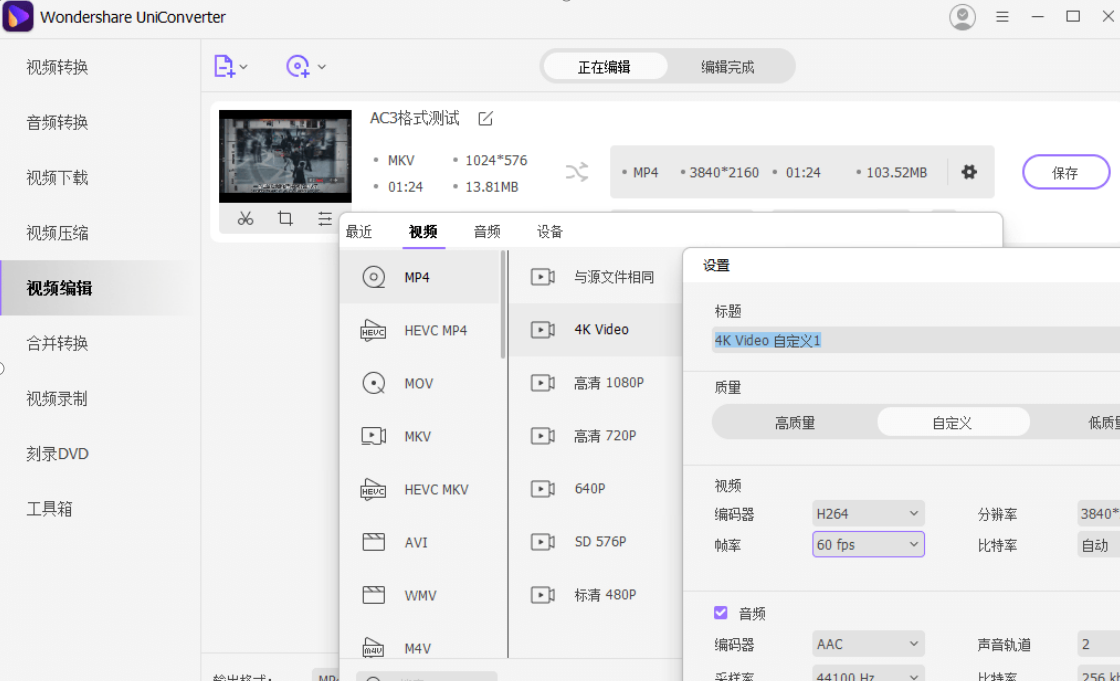Viewport: 1120px width, 681px height.
Task: Open the effects adjustment sliders icon
Action: tap(325, 219)
